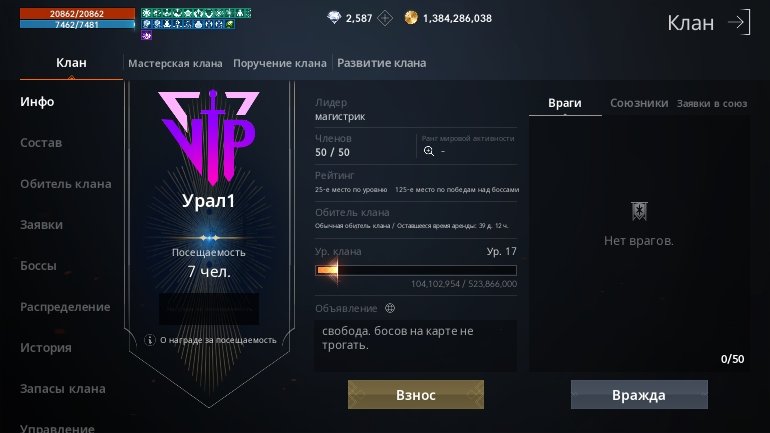Image resolution: width=770 pixels, height=433 pixels.
Task: Click the Вражда button
Action: (x=639, y=395)
